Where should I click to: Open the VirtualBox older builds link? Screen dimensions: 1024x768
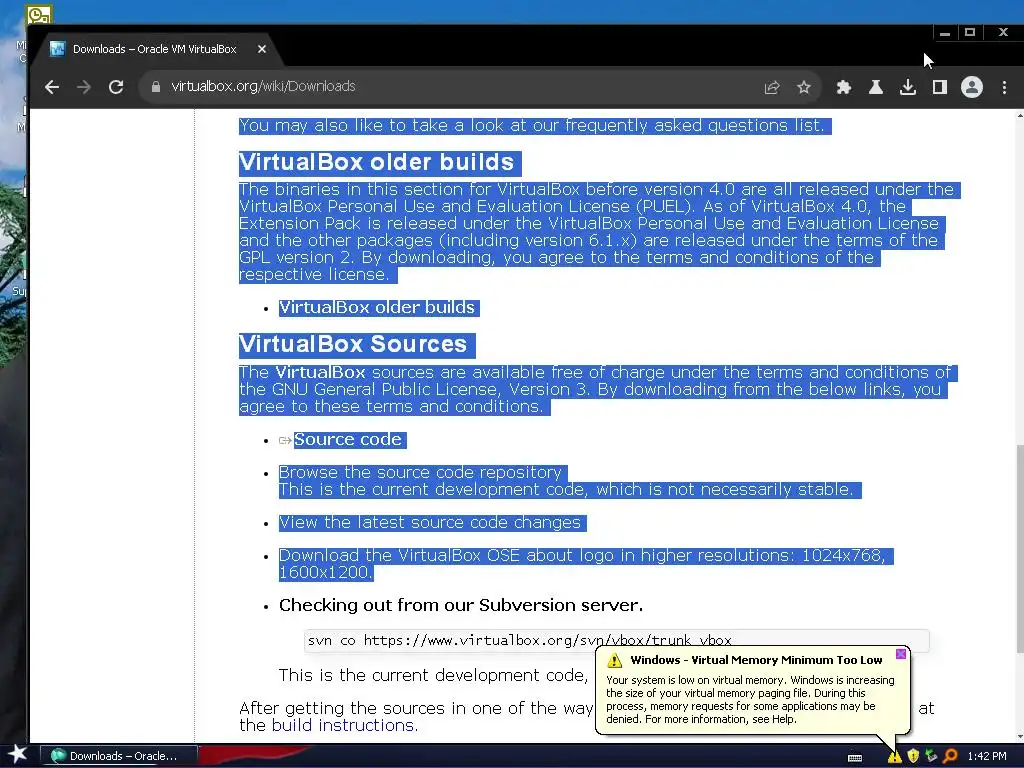click(x=377, y=308)
